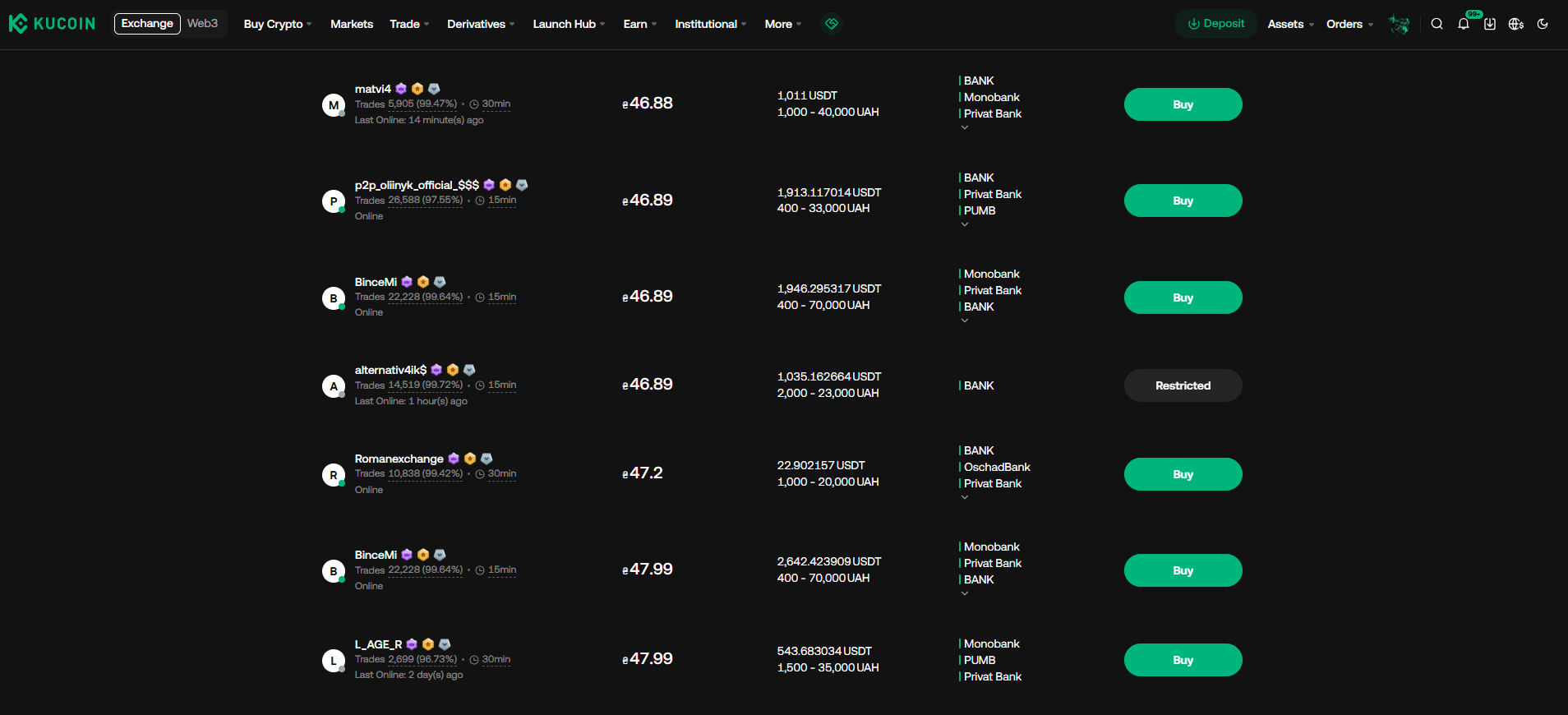Screen dimensions: 1568x715
Task: Open L_AGE_R merchant profile name
Action: (378, 644)
